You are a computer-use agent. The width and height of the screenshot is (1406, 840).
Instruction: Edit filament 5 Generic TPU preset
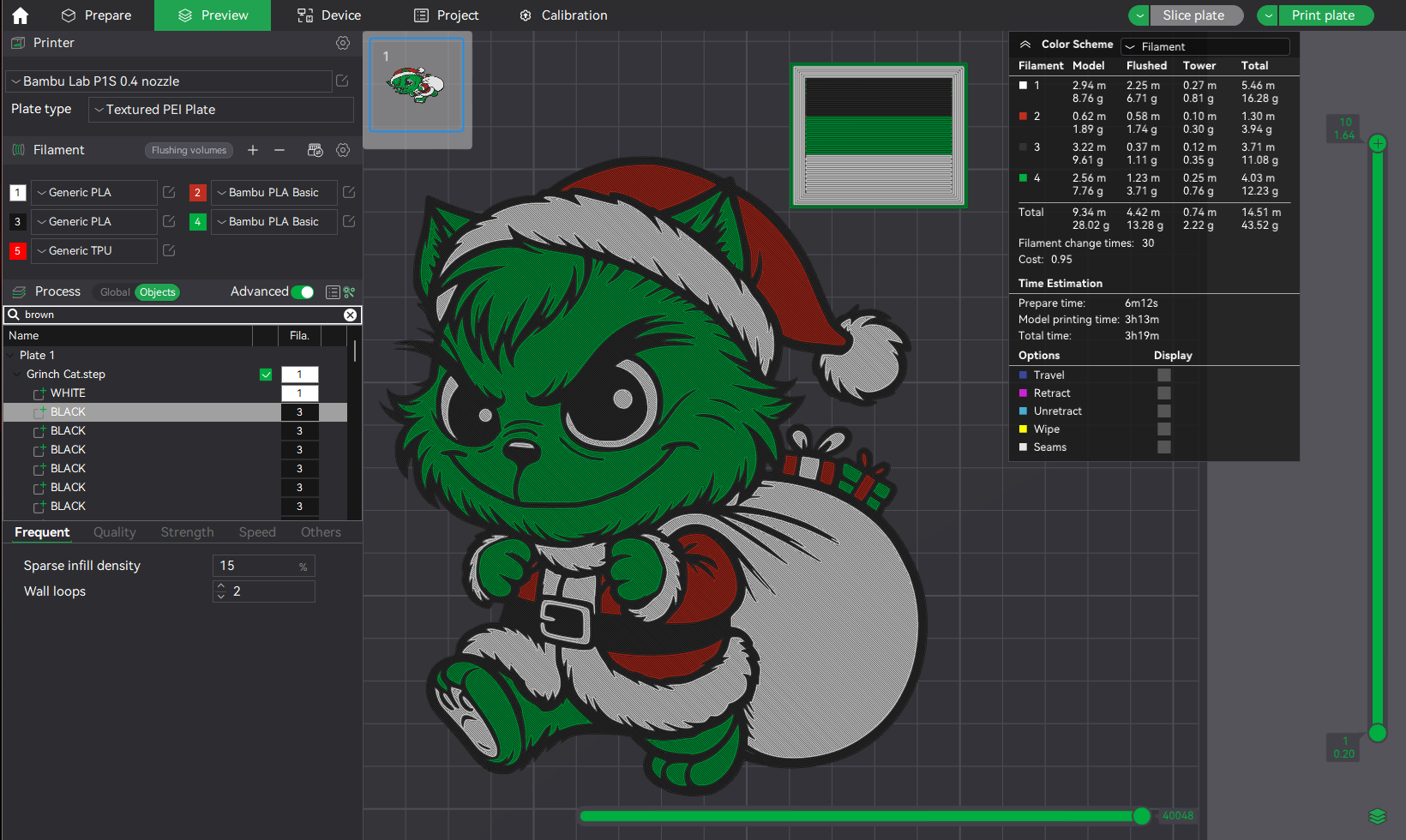click(169, 250)
